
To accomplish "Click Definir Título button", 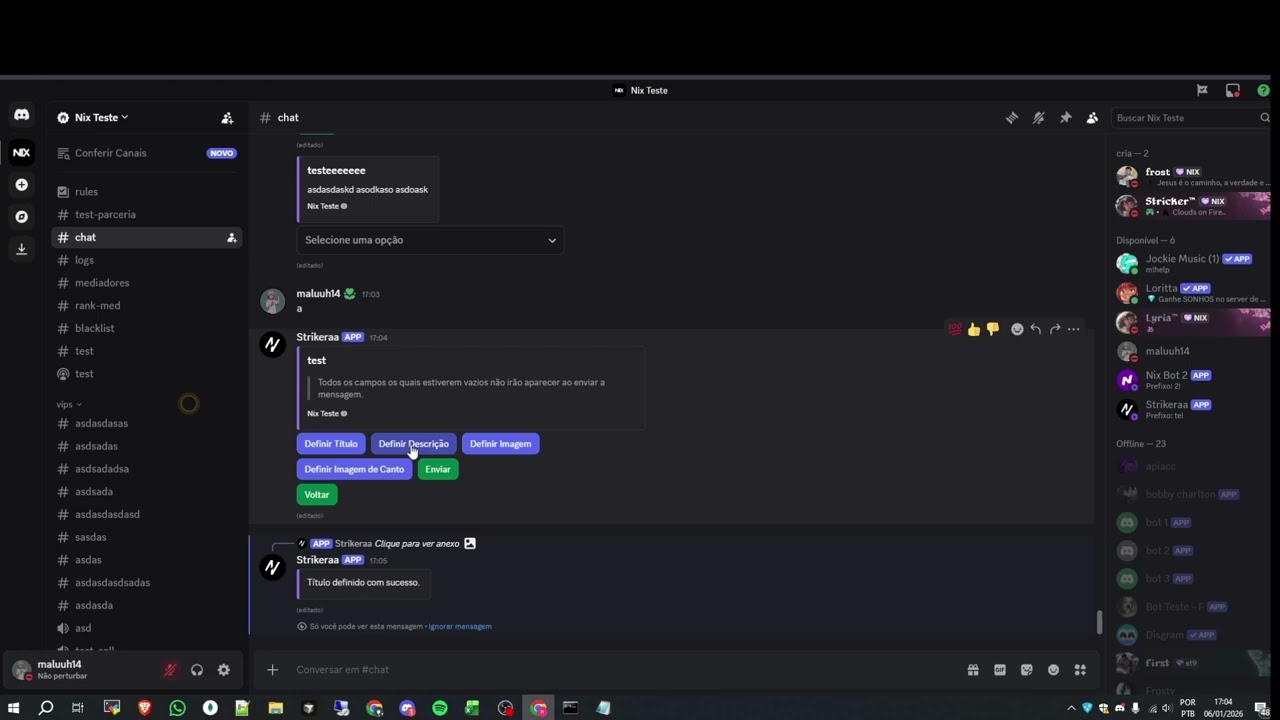I will [x=331, y=444].
